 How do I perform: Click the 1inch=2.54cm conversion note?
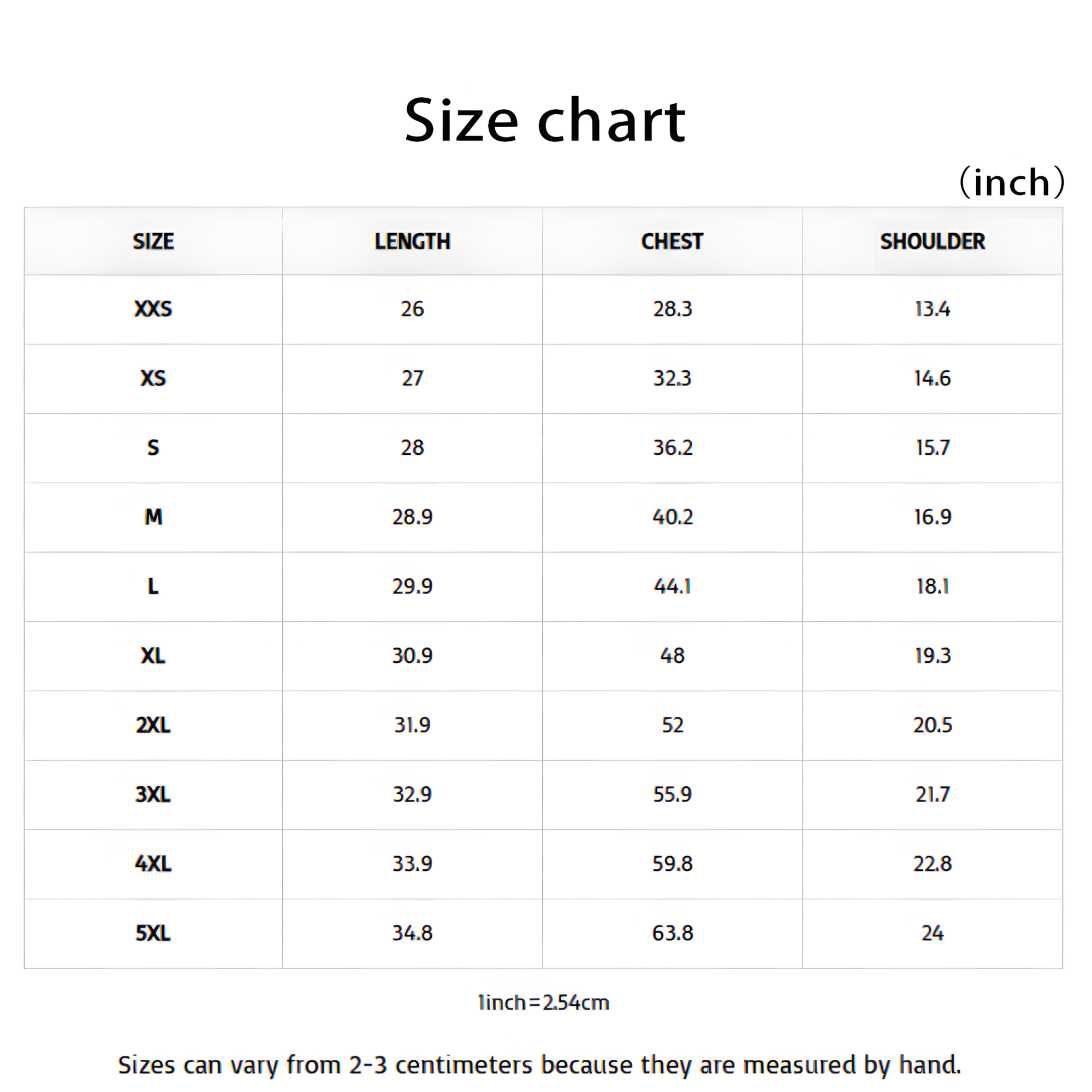(x=544, y=1002)
